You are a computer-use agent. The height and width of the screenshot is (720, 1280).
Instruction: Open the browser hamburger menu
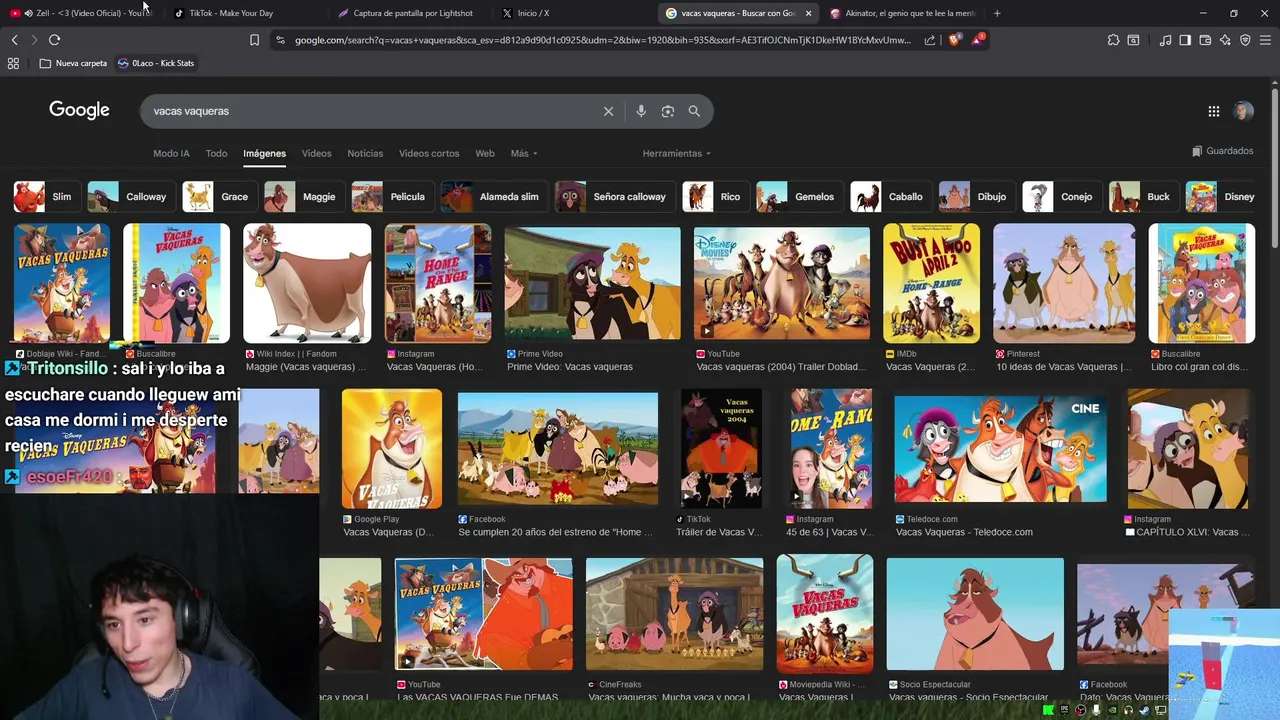(x=1265, y=40)
